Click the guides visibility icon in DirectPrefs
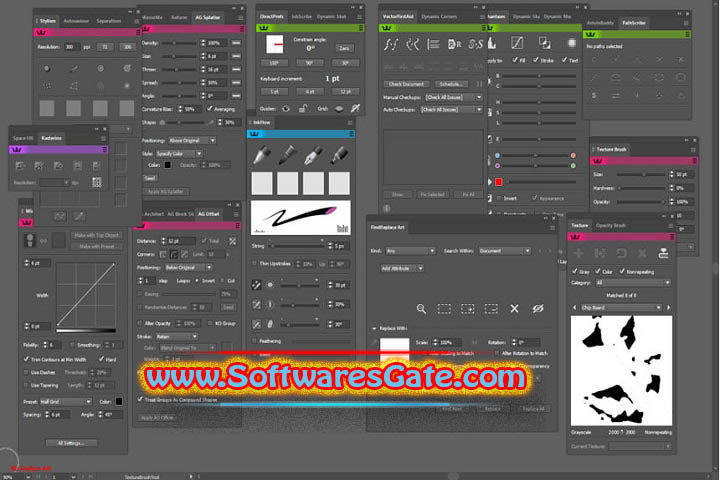720x480 pixels. (286, 108)
